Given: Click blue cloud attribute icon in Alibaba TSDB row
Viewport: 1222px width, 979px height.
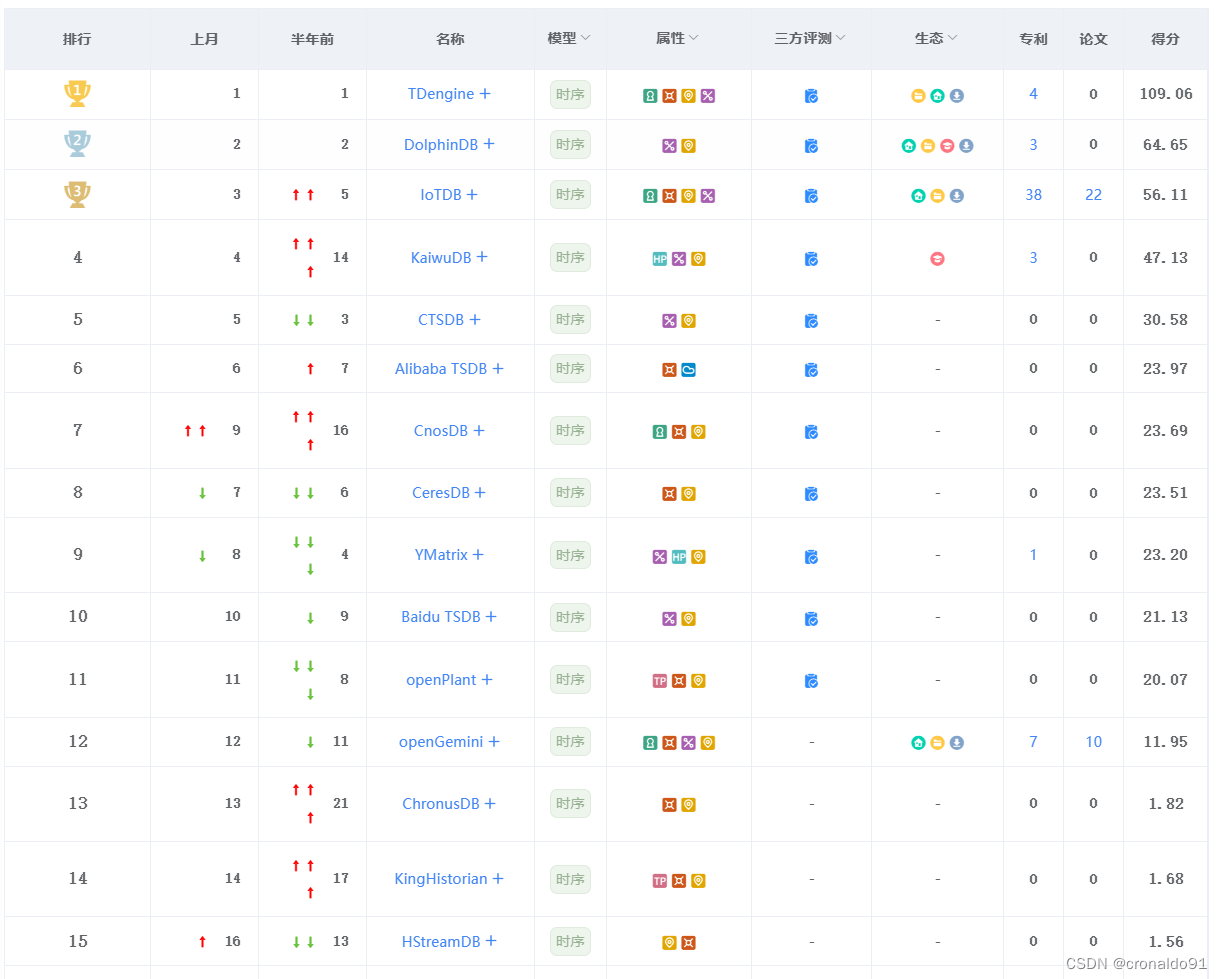Looking at the screenshot, I should pyautogui.click(x=688, y=370).
